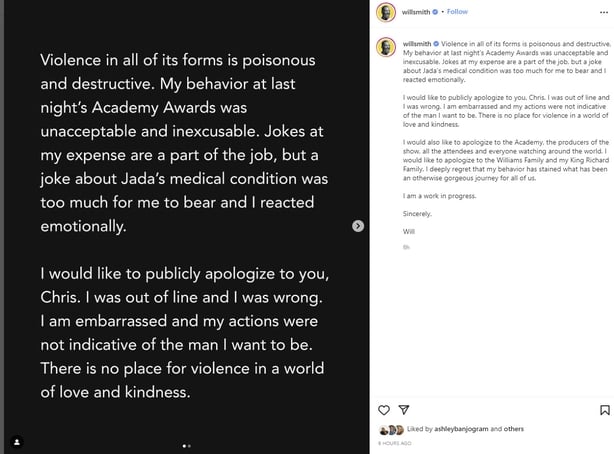
Task: Click the verified badge next to willsmith header
Action: coord(436,12)
